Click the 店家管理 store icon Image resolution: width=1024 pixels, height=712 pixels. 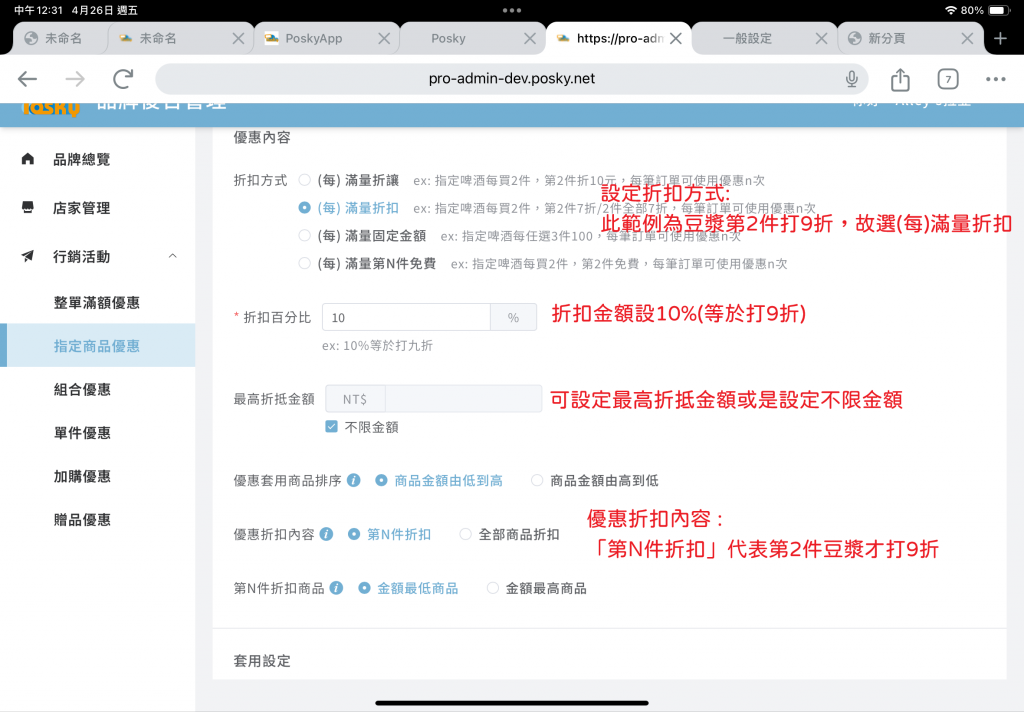click(27, 208)
